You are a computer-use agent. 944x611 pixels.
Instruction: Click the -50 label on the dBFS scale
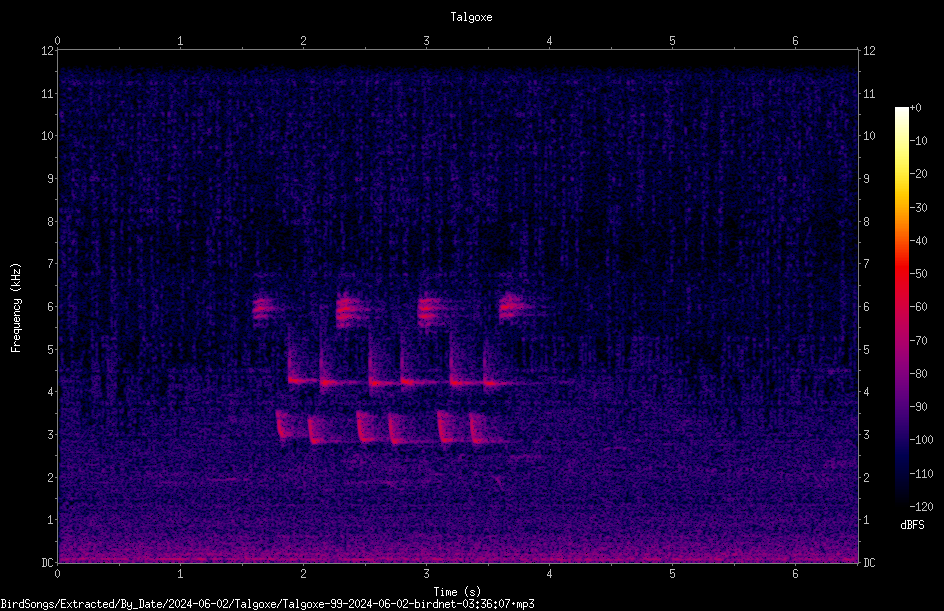[919, 273]
